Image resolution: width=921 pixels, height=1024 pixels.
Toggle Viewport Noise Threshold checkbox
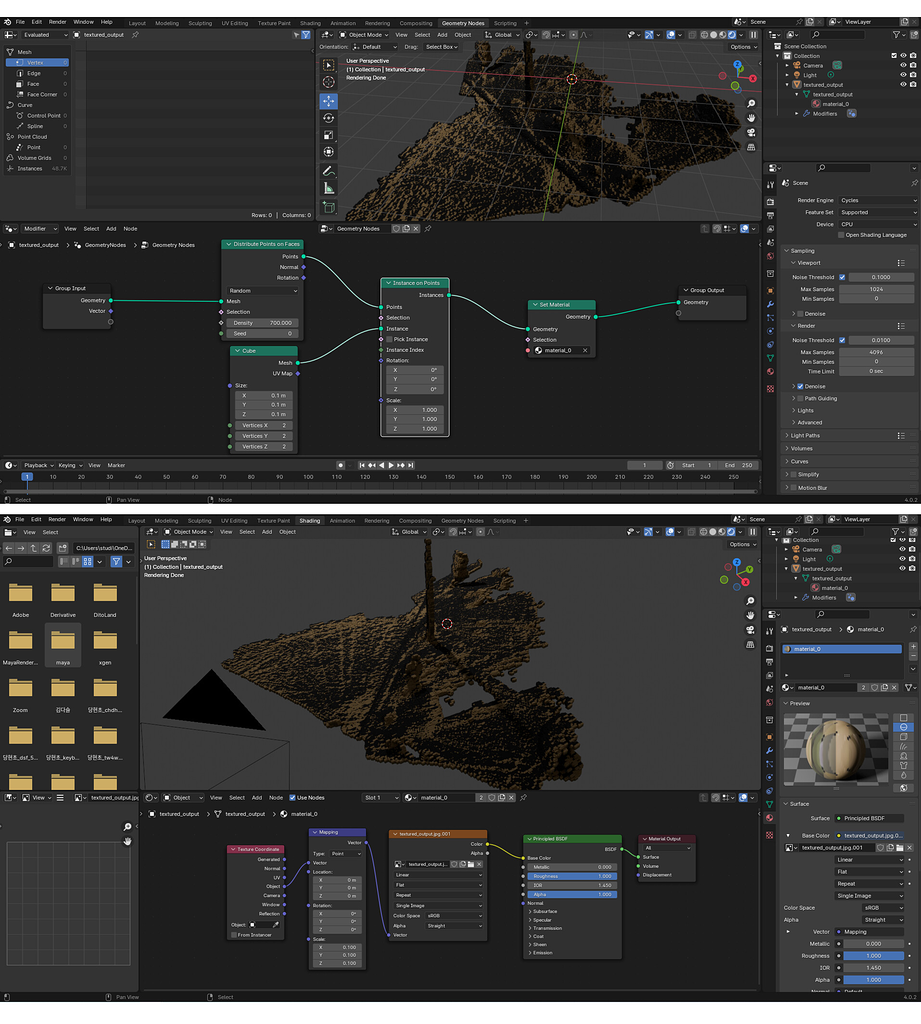(x=842, y=277)
